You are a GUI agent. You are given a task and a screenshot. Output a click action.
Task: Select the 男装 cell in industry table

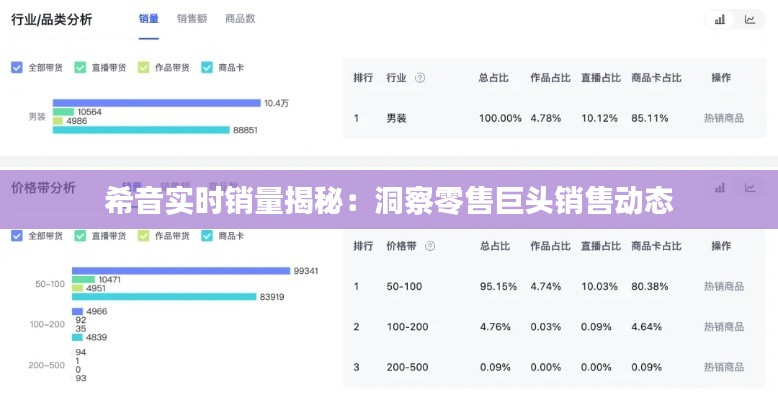coord(396,118)
